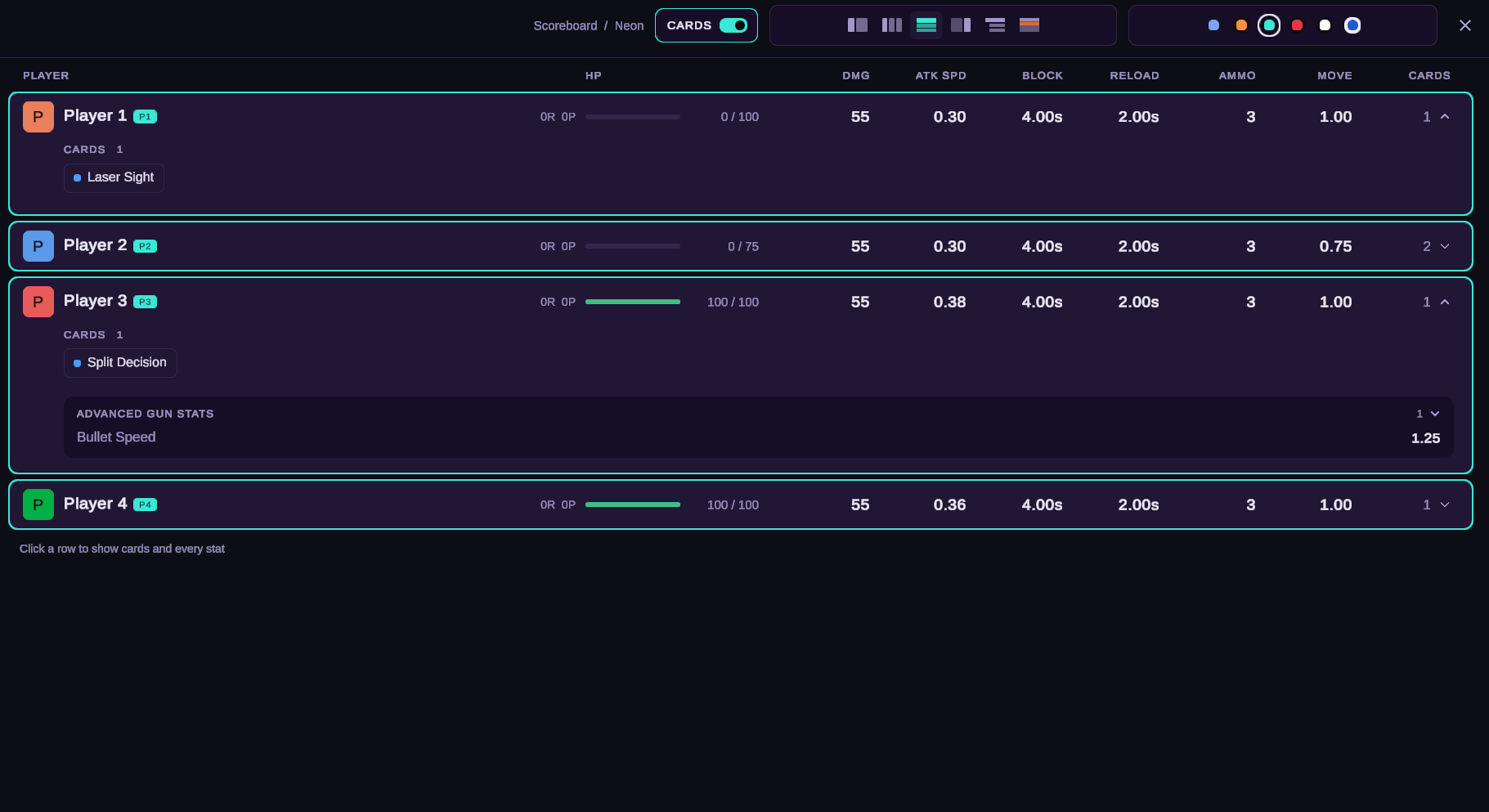
Task: Expand Player 2's cards with the chevron
Action: pyautogui.click(x=1445, y=246)
